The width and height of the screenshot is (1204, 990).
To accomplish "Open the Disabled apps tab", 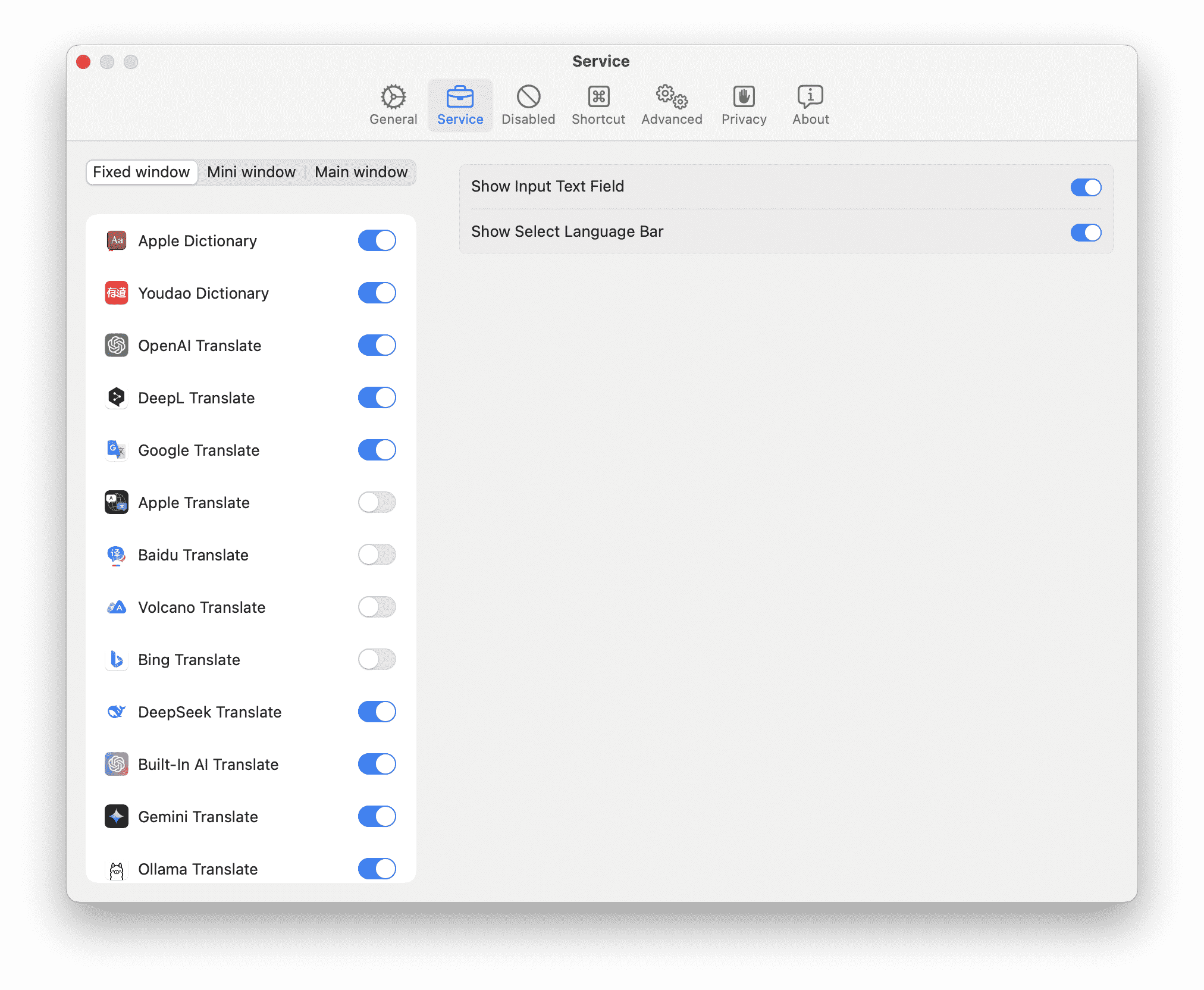I will click(x=528, y=105).
